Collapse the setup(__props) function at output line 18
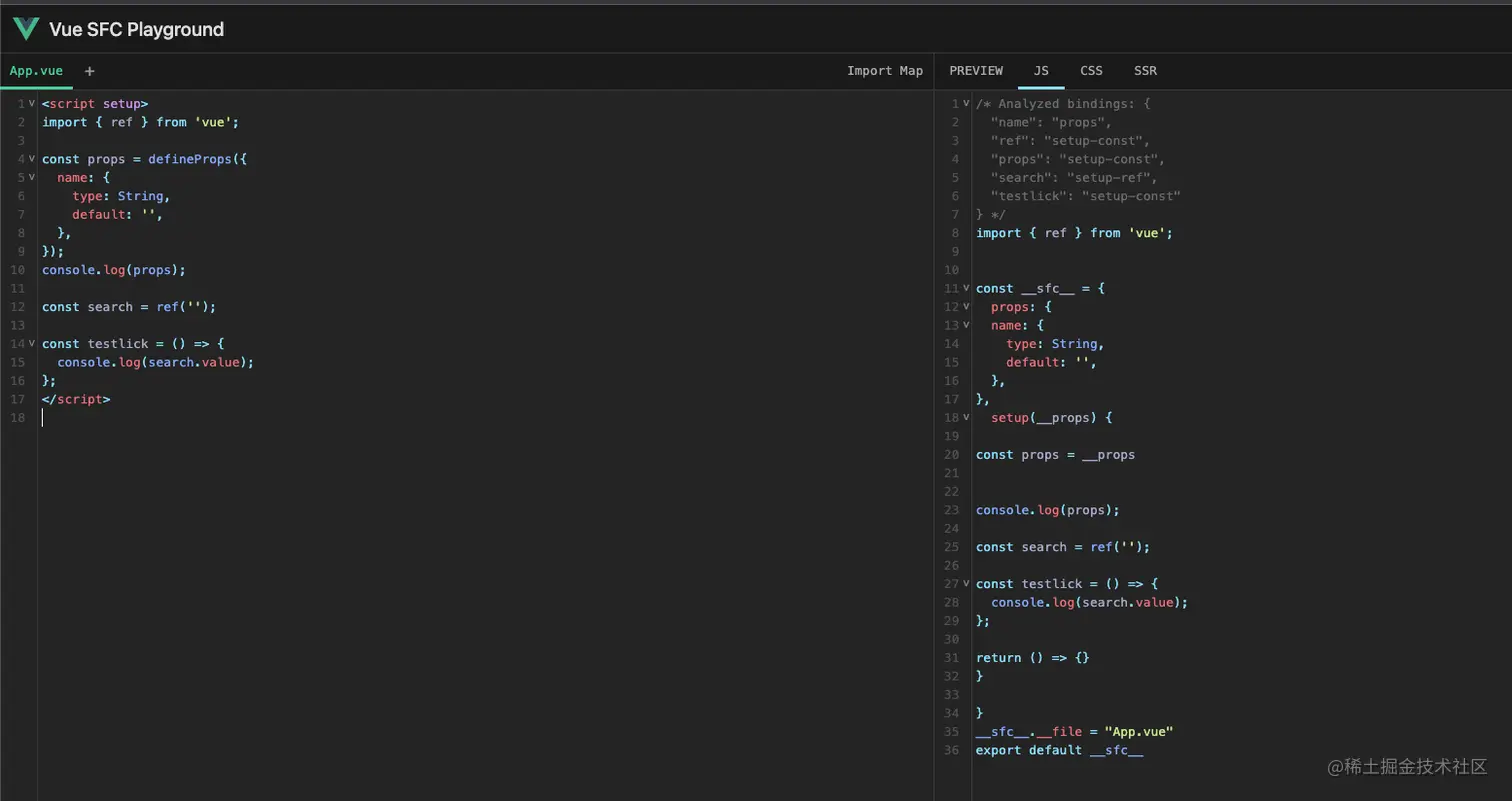This screenshot has height=801, width=1512. (965, 418)
